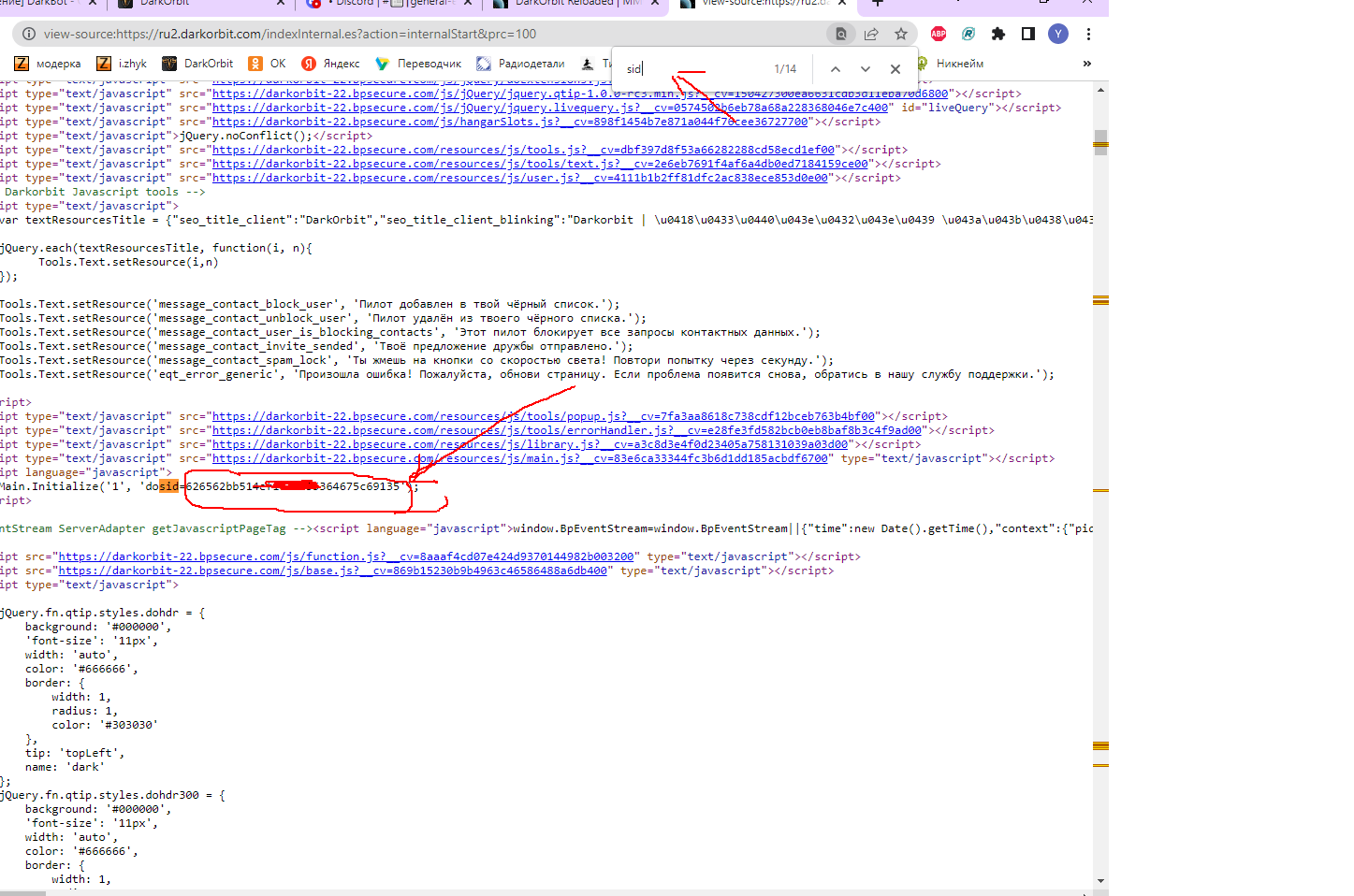The height and width of the screenshot is (896, 1354).
Task: Go to previous find result
Action: (x=836, y=69)
